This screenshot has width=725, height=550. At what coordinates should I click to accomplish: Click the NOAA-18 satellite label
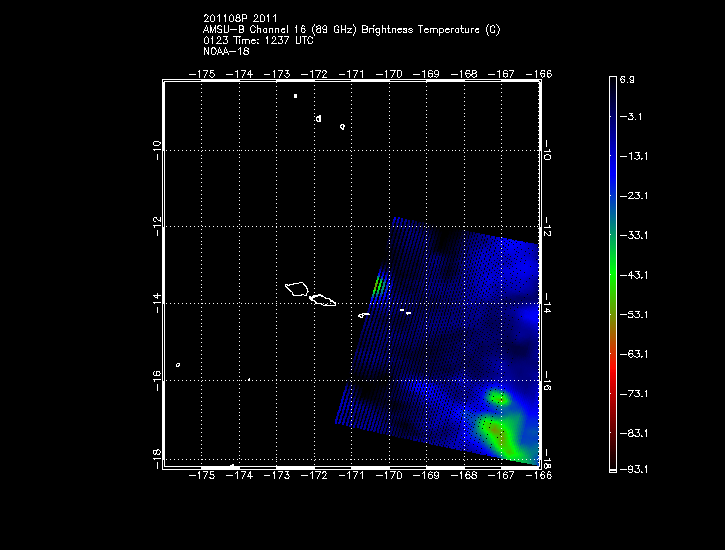[222, 50]
